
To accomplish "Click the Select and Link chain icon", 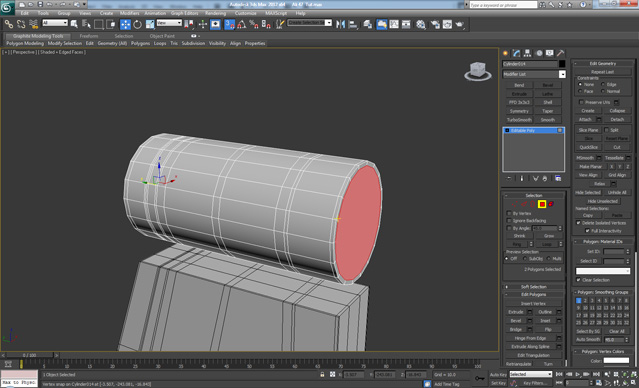I will (x=9, y=24).
